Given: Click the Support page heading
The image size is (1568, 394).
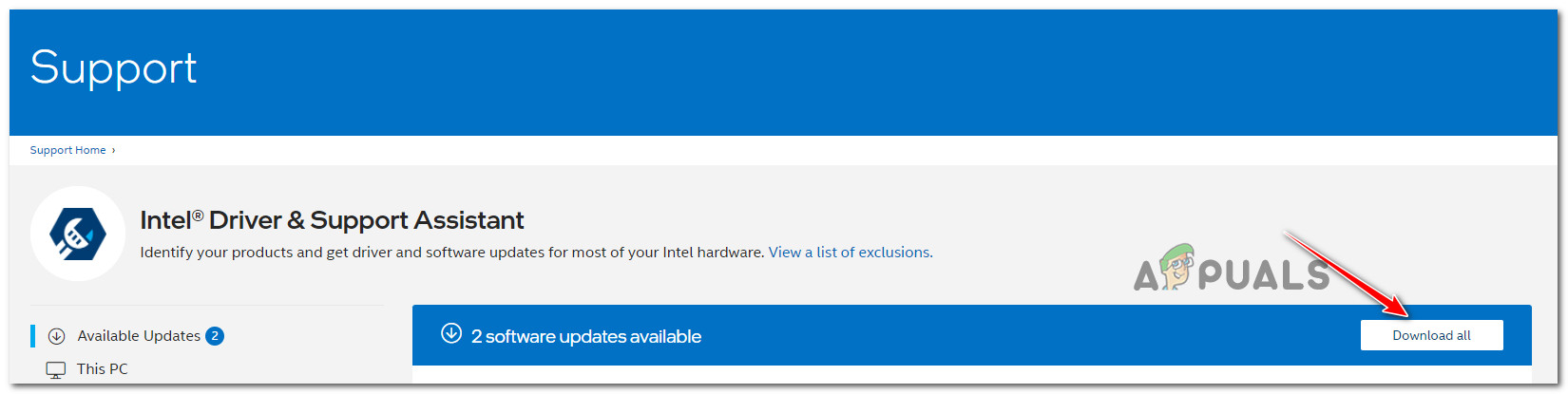Looking at the screenshot, I should point(113,67).
